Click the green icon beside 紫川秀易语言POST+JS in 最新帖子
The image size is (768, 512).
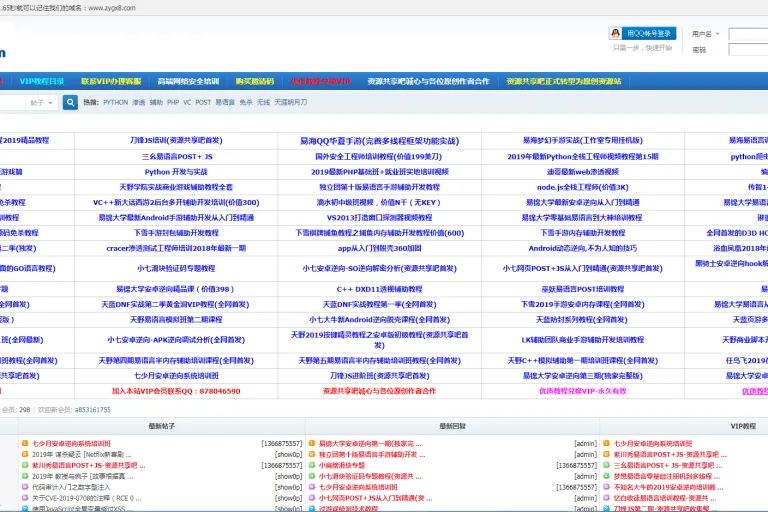point(25,465)
